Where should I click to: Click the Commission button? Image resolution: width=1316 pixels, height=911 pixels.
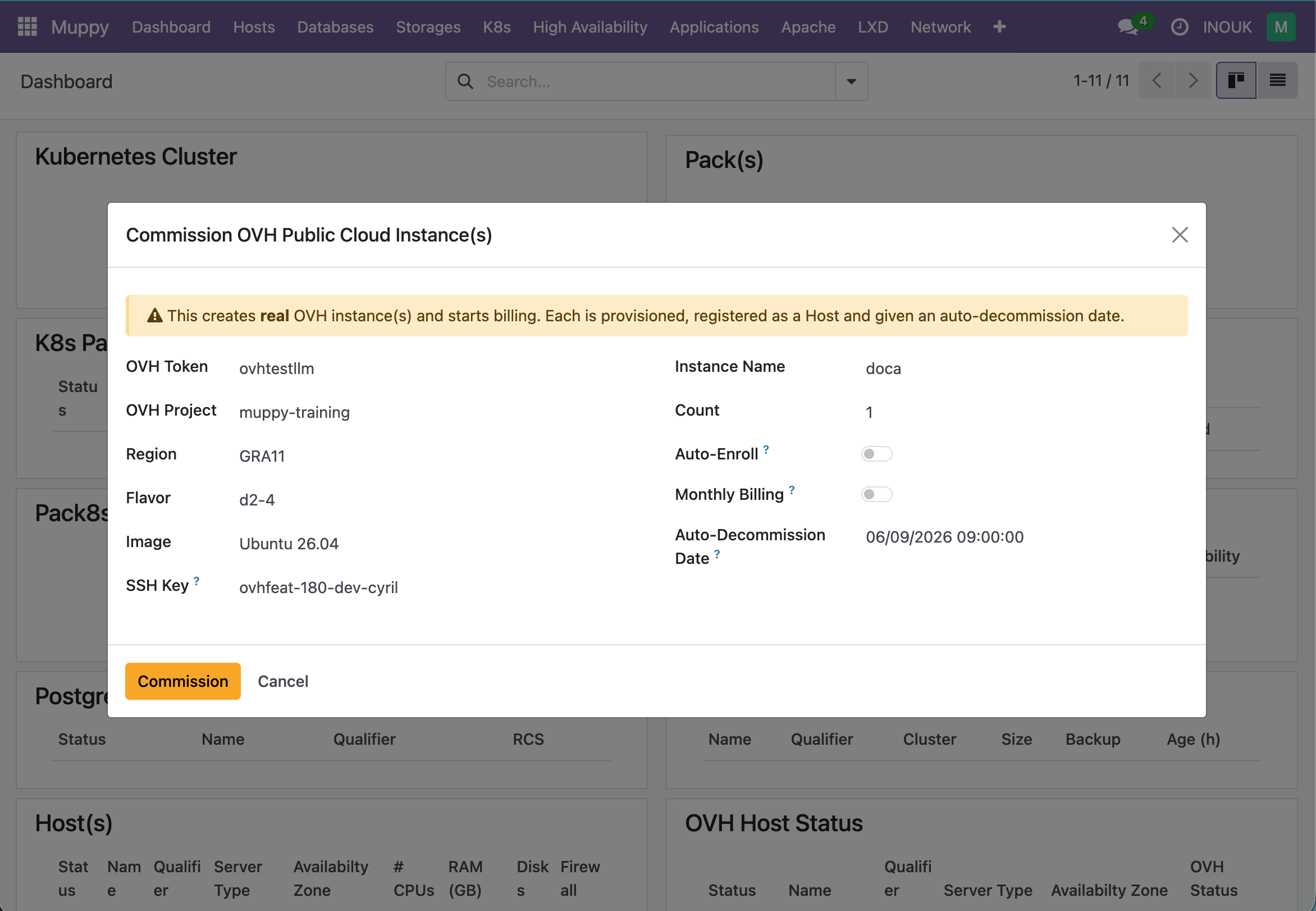click(183, 681)
